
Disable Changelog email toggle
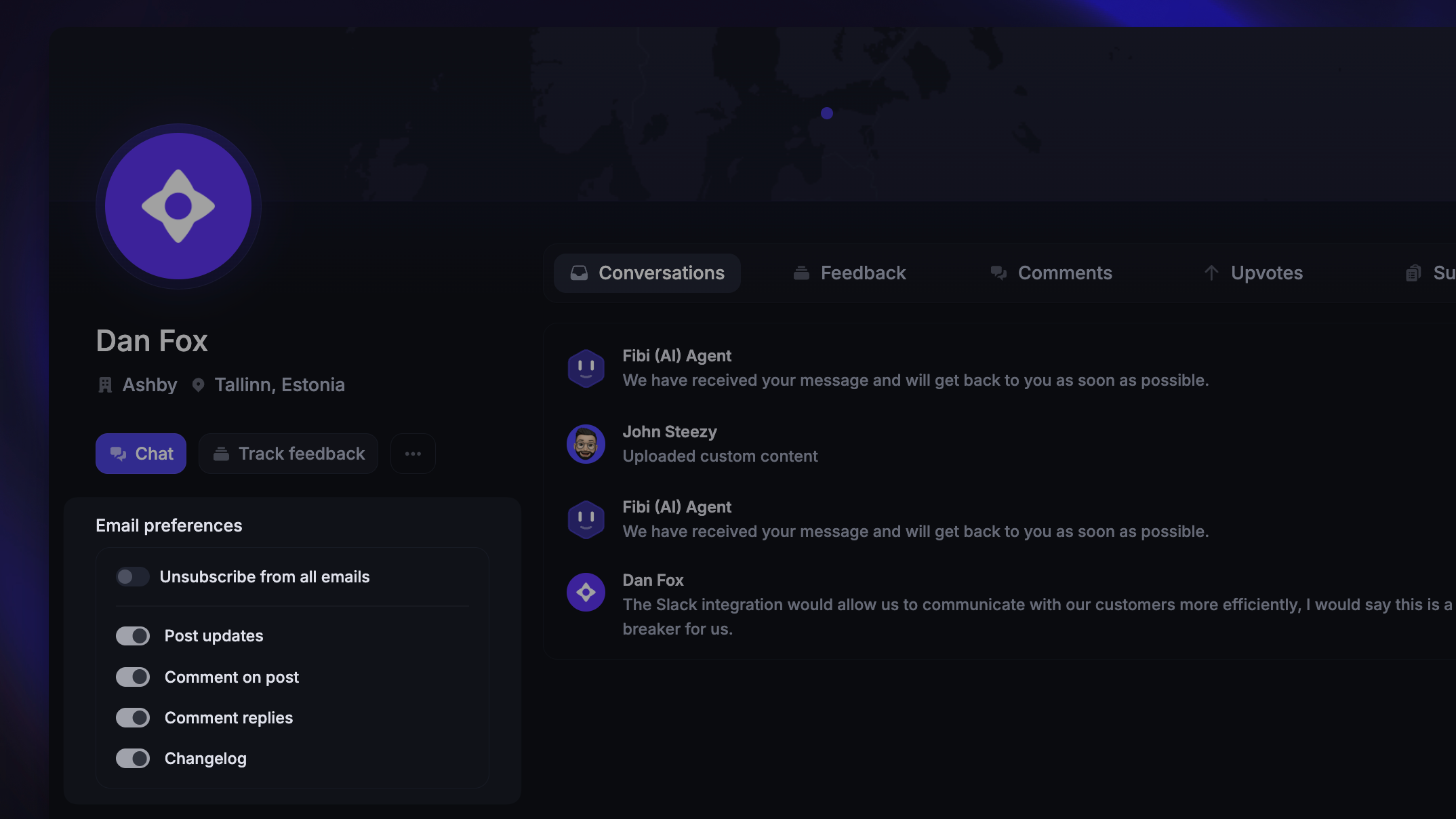(133, 759)
